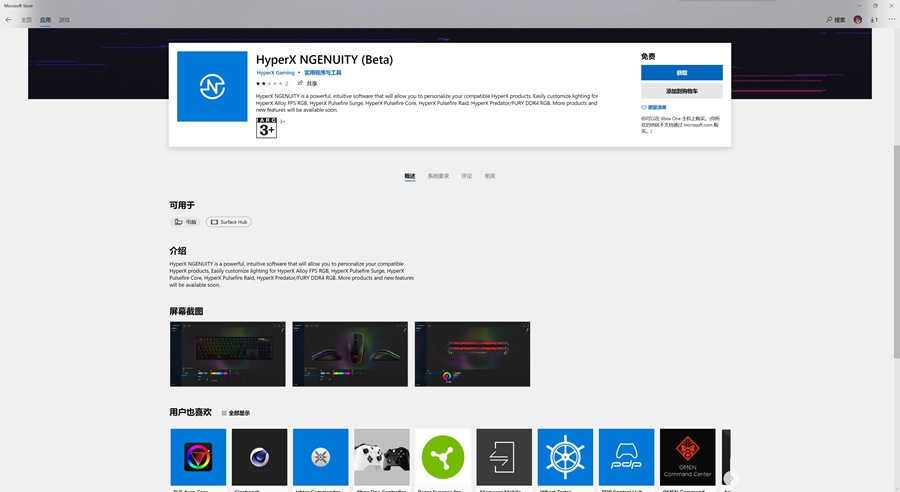Open the Wheel Tester helm icon tile
This screenshot has width=900, height=492.
565,457
